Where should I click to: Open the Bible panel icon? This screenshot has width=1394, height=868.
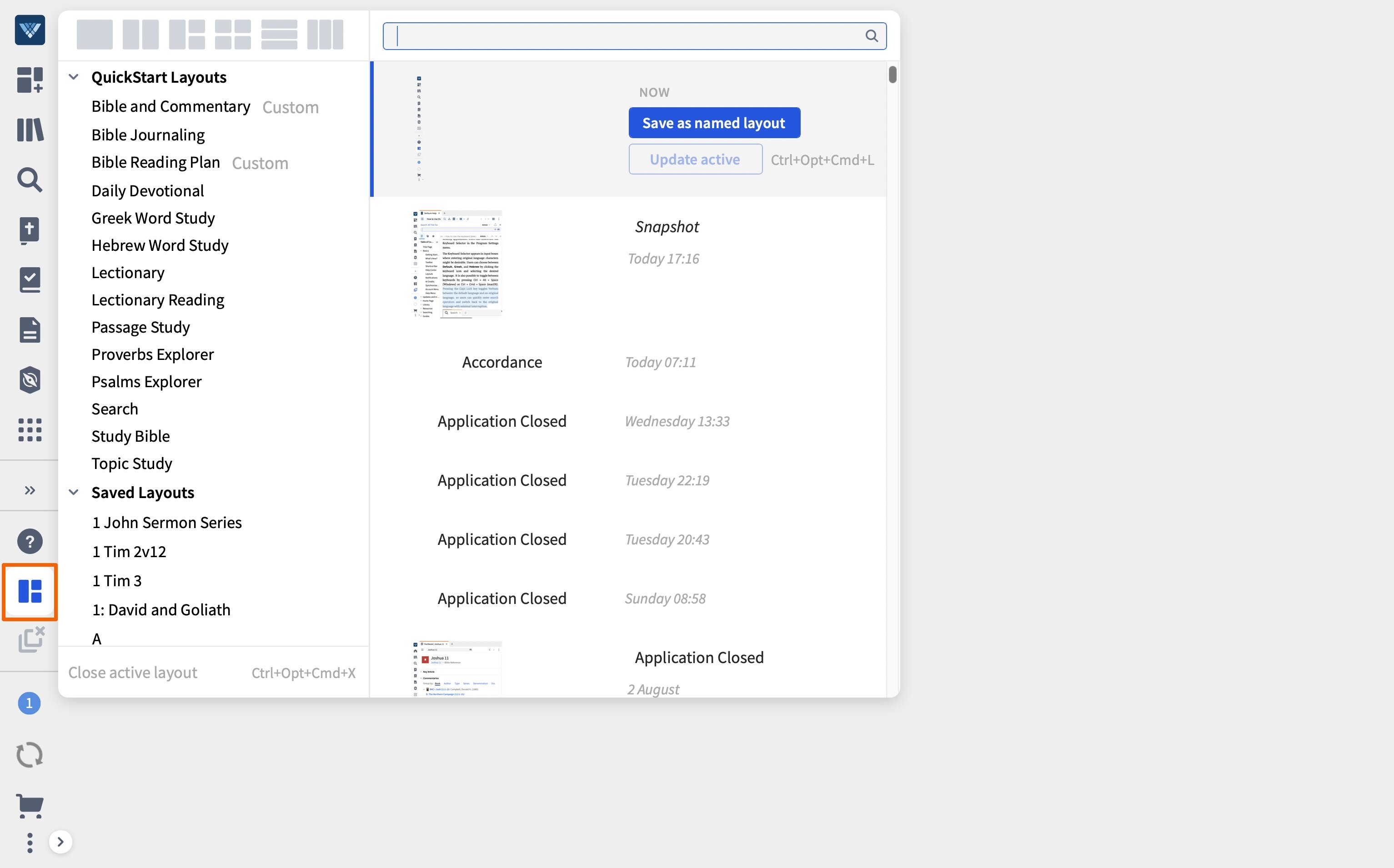[29, 230]
